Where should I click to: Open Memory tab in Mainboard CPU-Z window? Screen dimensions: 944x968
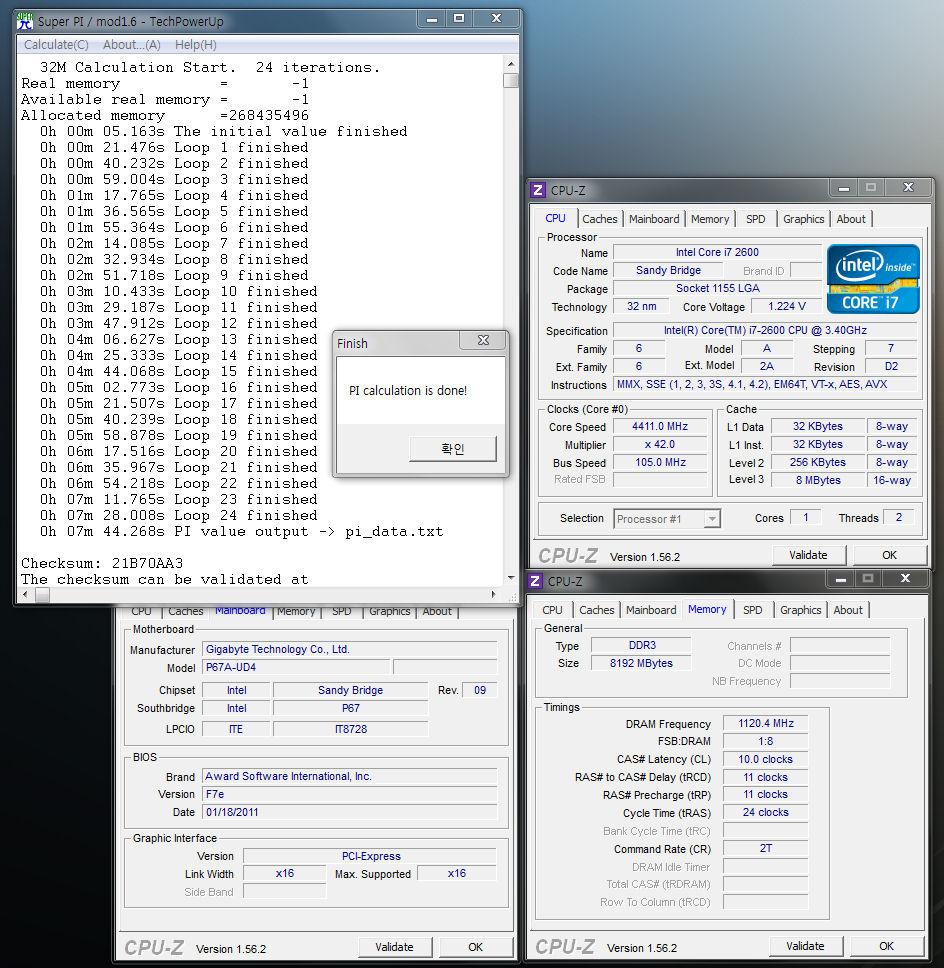tap(296, 611)
